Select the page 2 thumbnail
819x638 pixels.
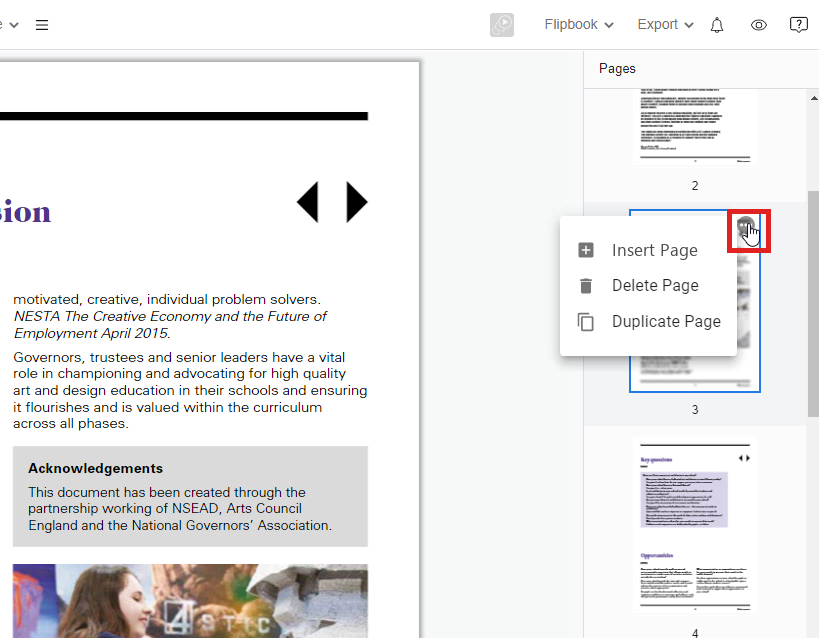coord(695,126)
